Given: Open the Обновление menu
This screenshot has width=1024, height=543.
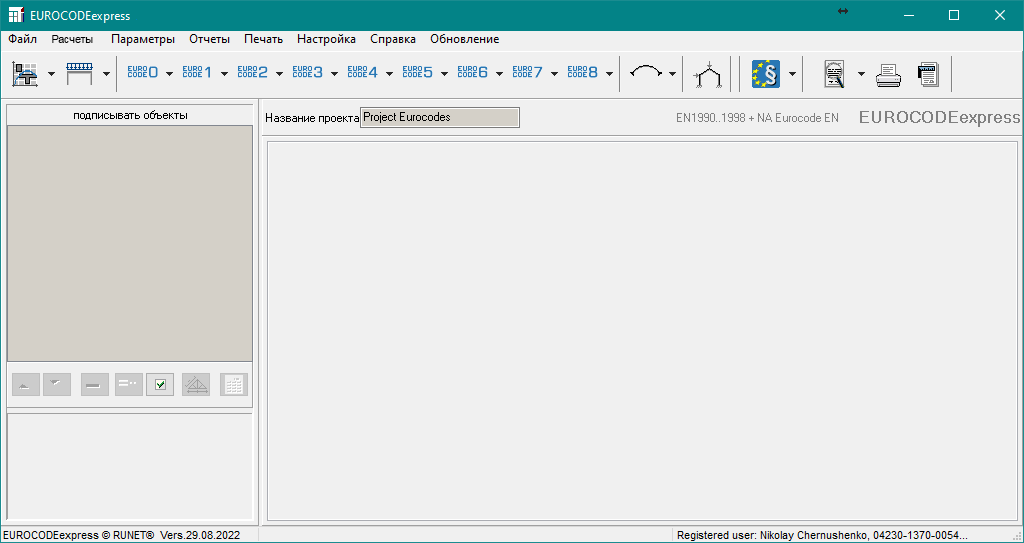Looking at the screenshot, I should click(x=464, y=39).
